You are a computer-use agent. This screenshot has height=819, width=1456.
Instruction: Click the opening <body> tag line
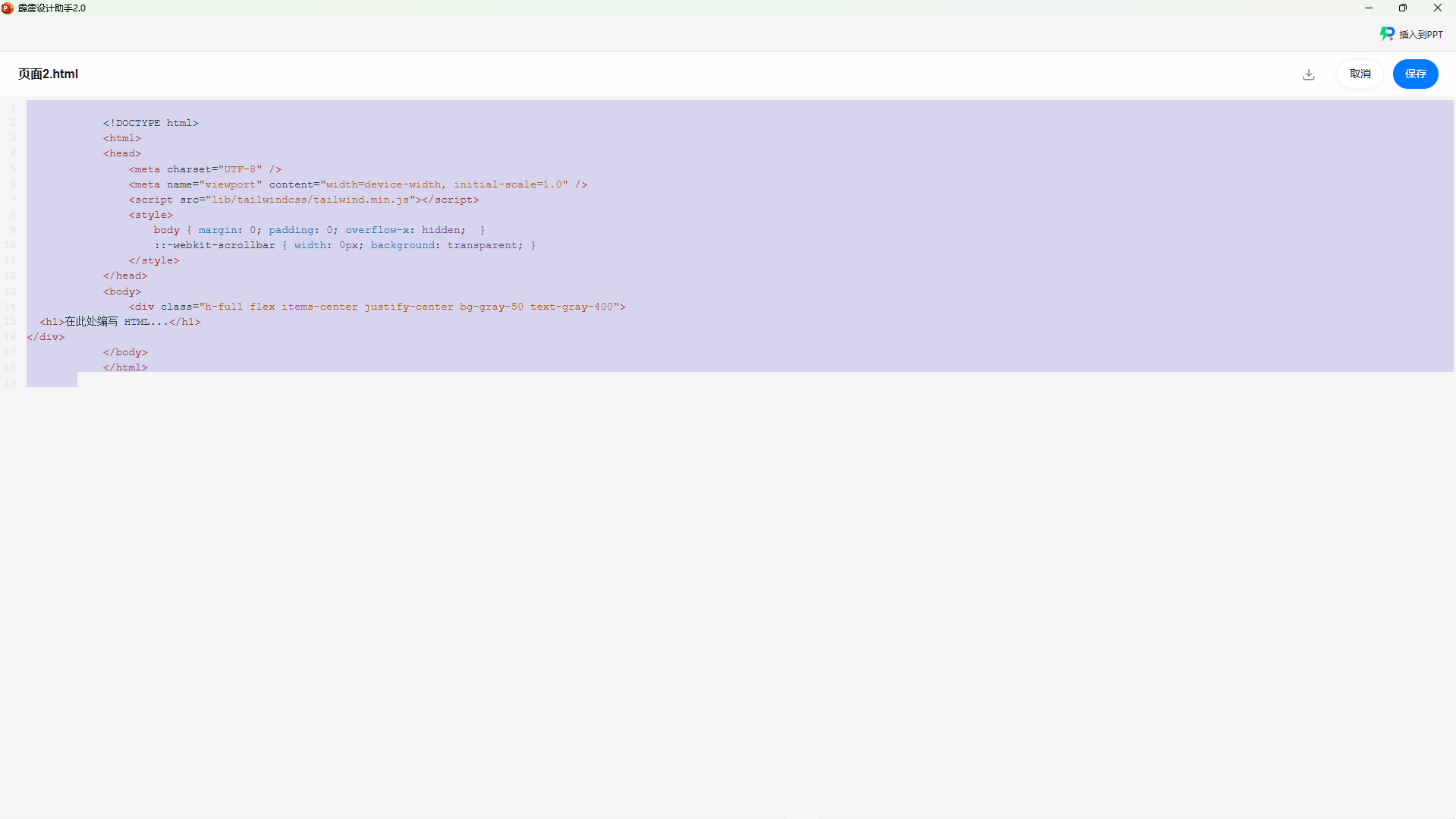coord(122,291)
